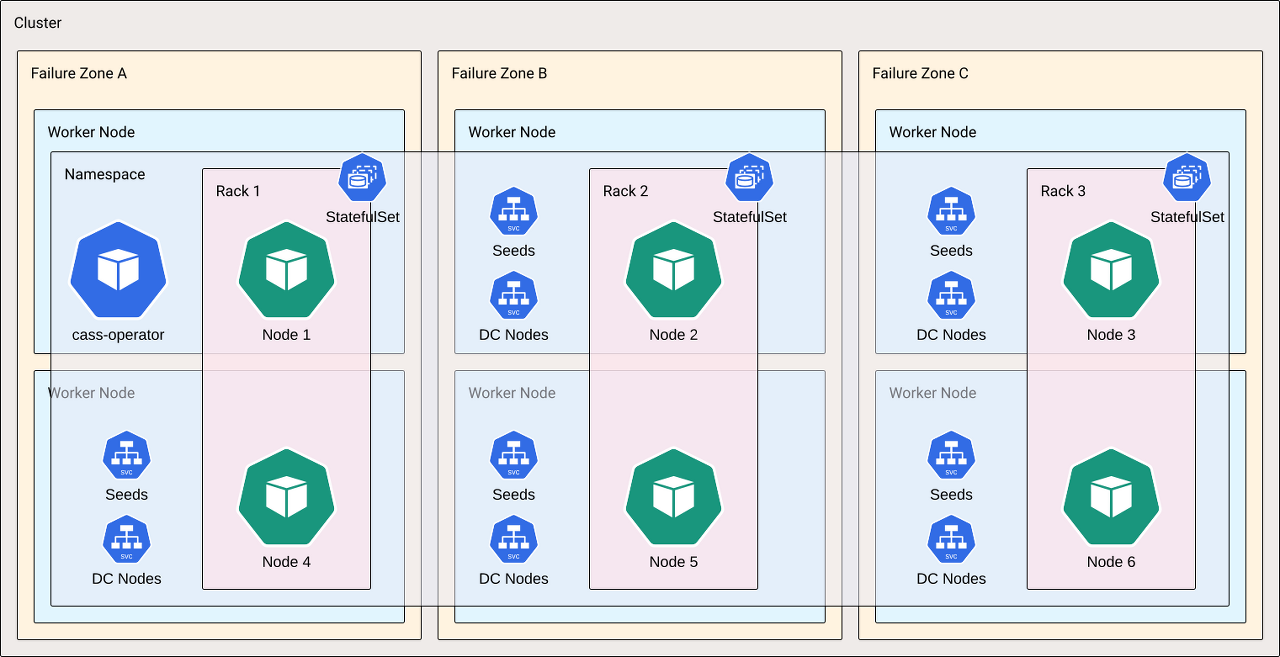Click the "Failure Zone C" label
This screenshot has width=1280, height=657.
pos(921,73)
